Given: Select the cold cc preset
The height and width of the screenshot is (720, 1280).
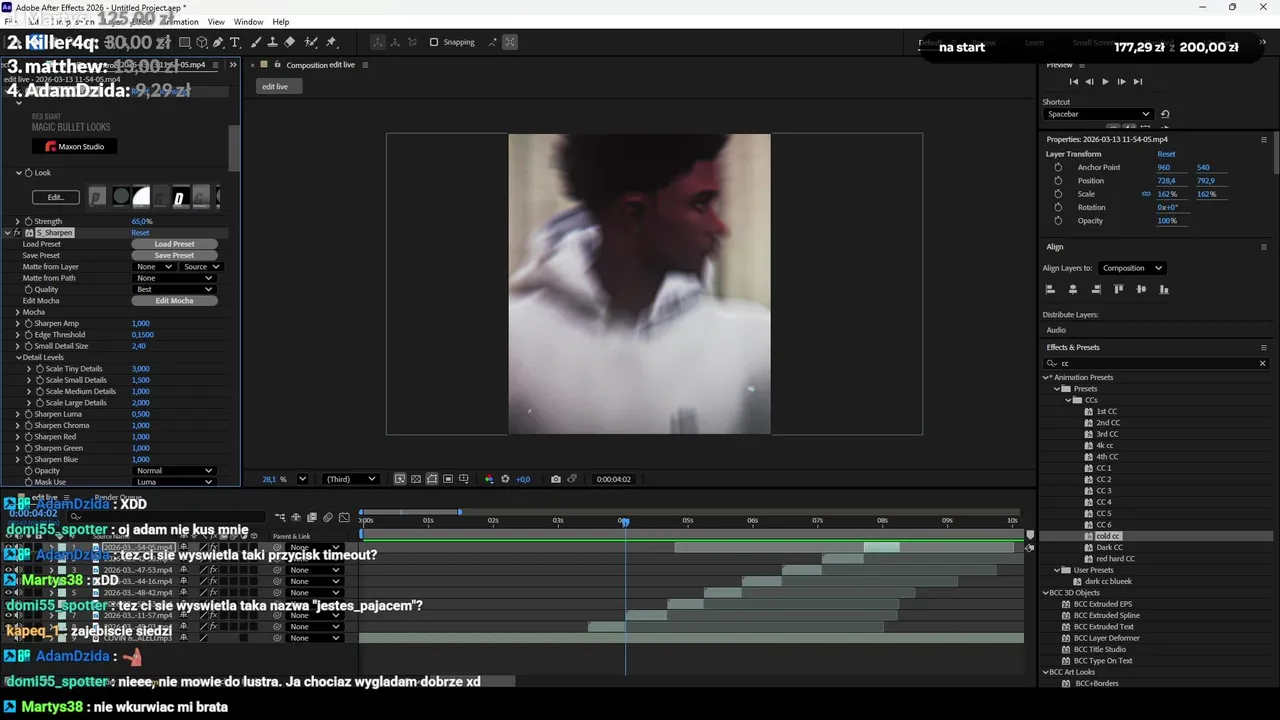Looking at the screenshot, I should (1108, 536).
